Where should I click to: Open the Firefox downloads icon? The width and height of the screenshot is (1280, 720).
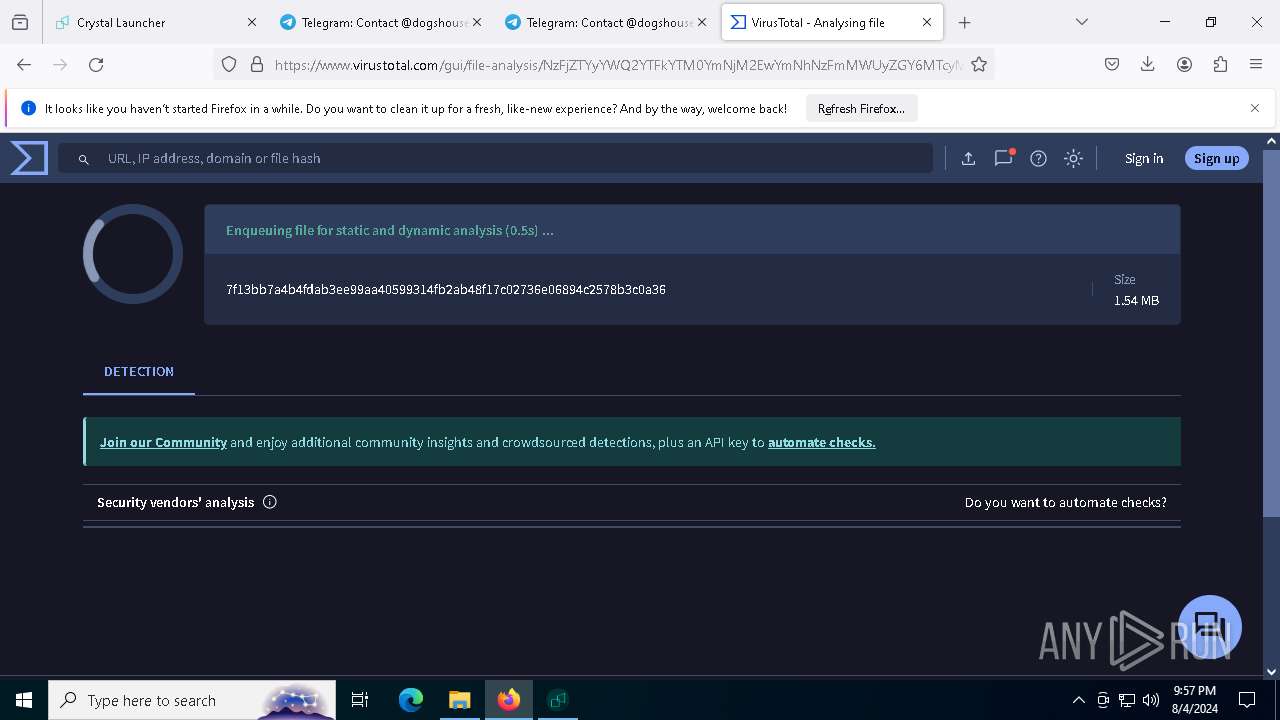[x=1148, y=64]
